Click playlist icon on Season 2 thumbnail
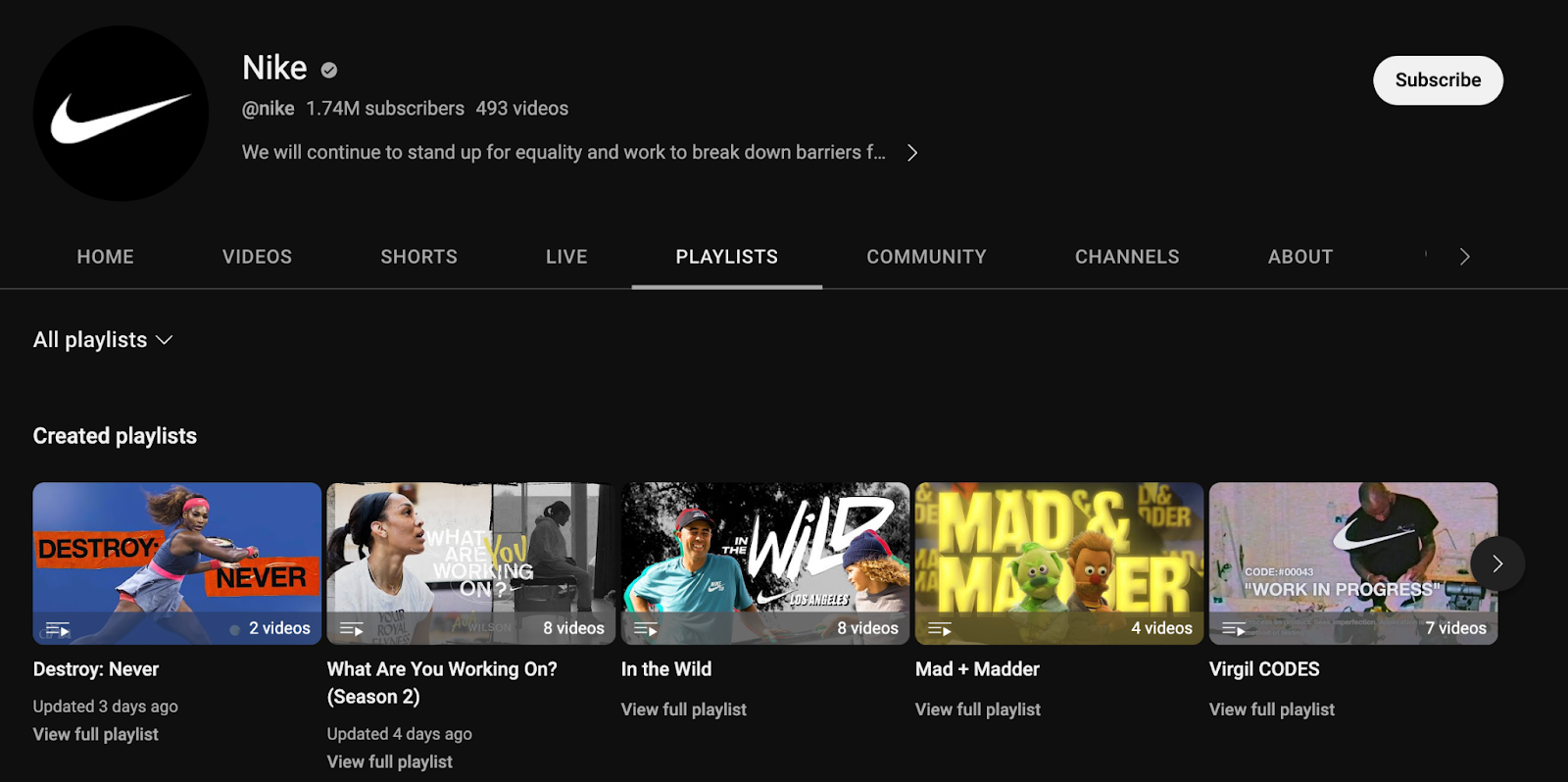1568x782 pixels. [352, 629]
